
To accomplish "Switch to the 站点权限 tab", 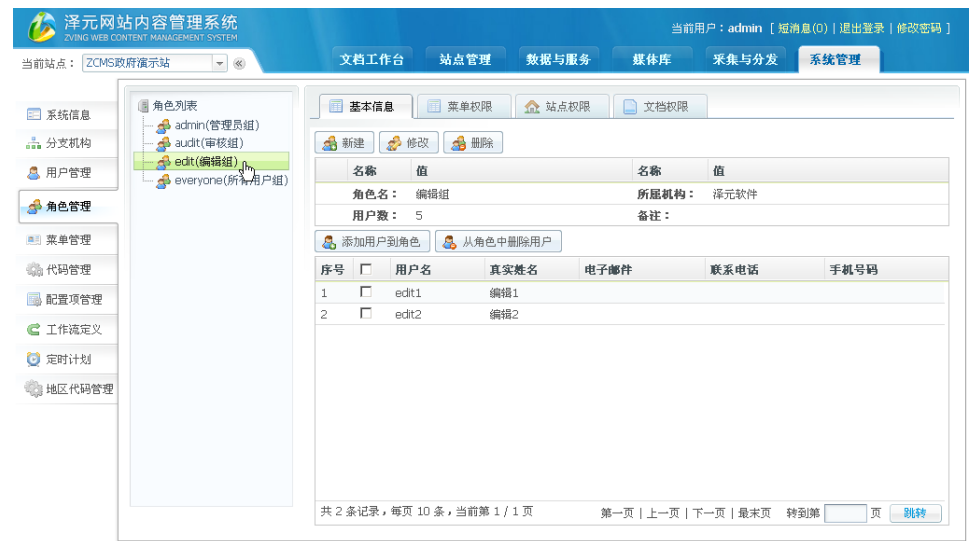I will coord(562,106).
